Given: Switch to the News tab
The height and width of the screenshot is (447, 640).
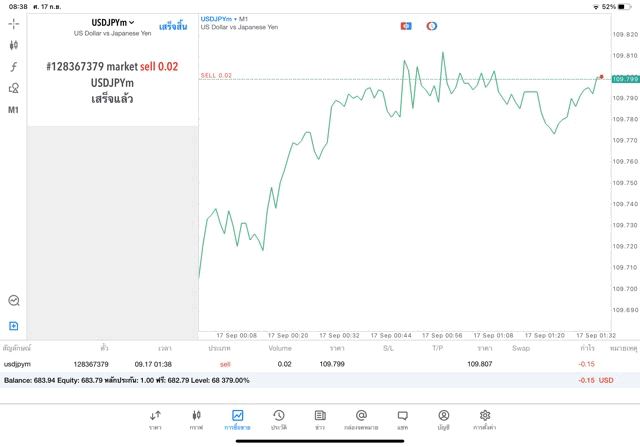Looking at the screenshot, I should coord(319,419).
